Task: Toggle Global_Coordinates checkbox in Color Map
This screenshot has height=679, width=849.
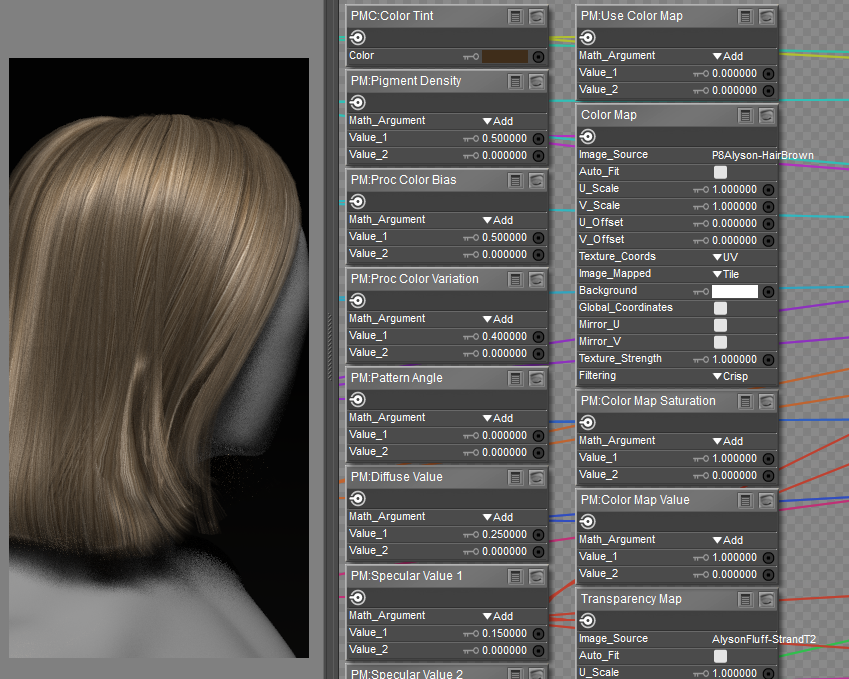Action: coord(720,308)
